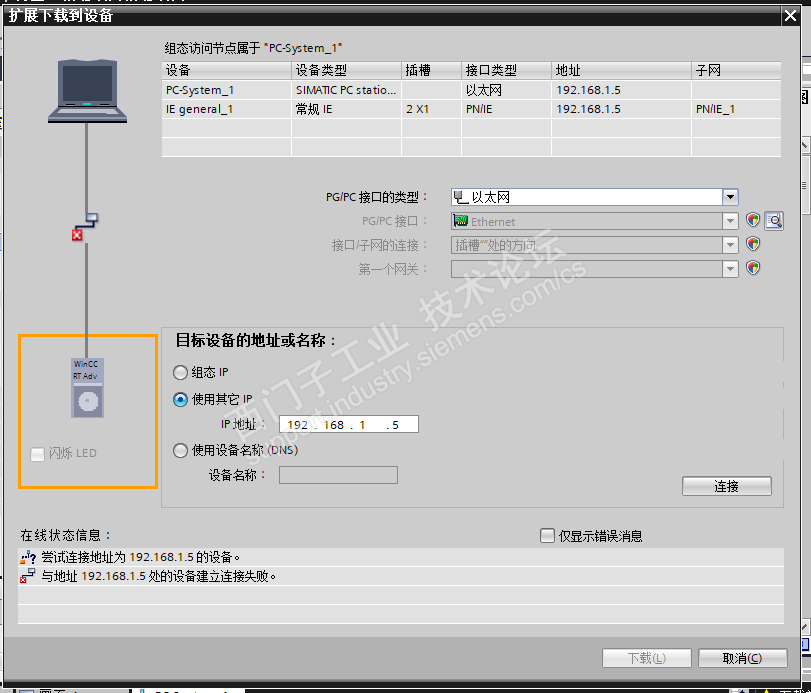Click the 子网 column header

tap(737, 70)
